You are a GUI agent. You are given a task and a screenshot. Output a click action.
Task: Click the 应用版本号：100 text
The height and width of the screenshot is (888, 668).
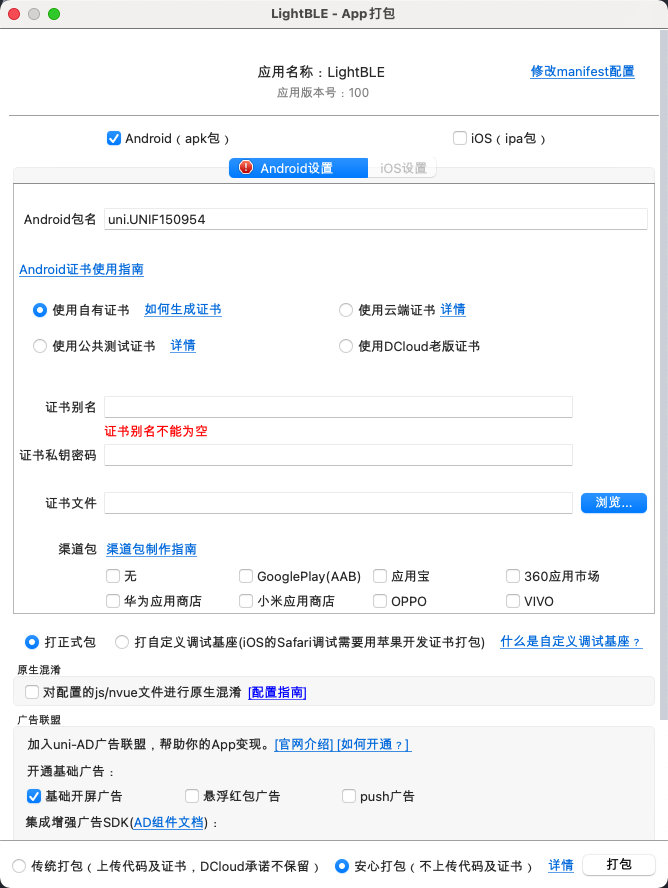[x=323, y=93]
